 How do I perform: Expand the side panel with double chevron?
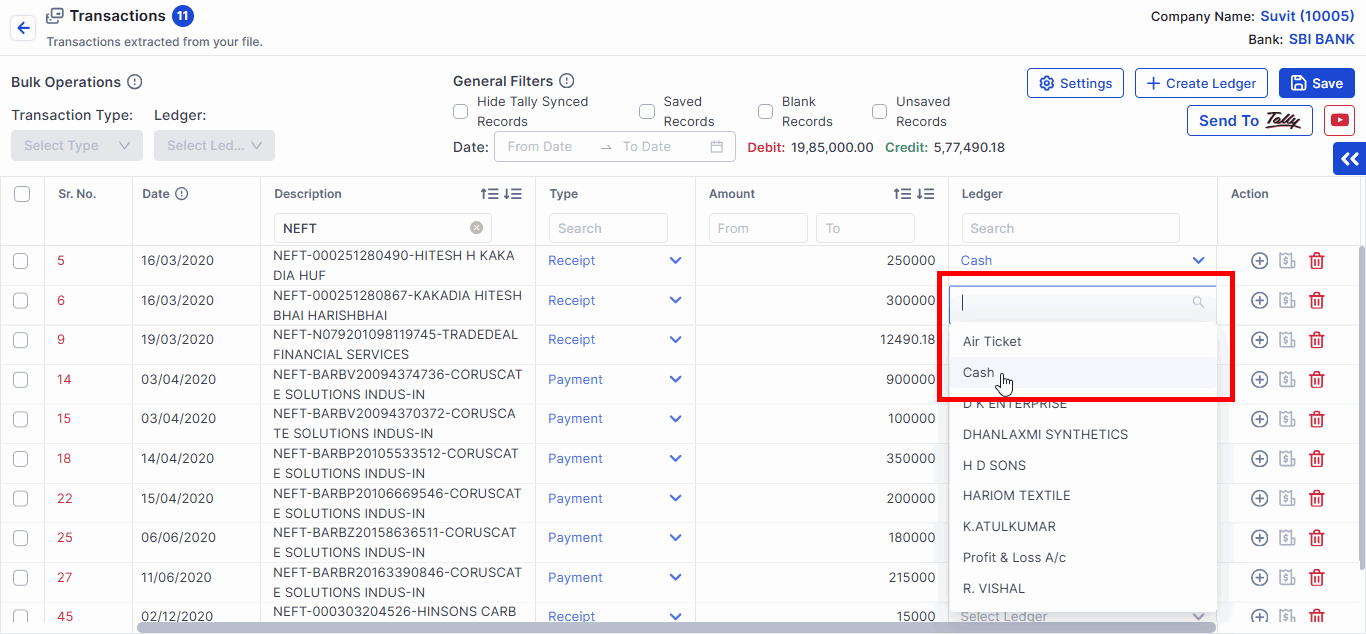click(x=1349, y=159)
